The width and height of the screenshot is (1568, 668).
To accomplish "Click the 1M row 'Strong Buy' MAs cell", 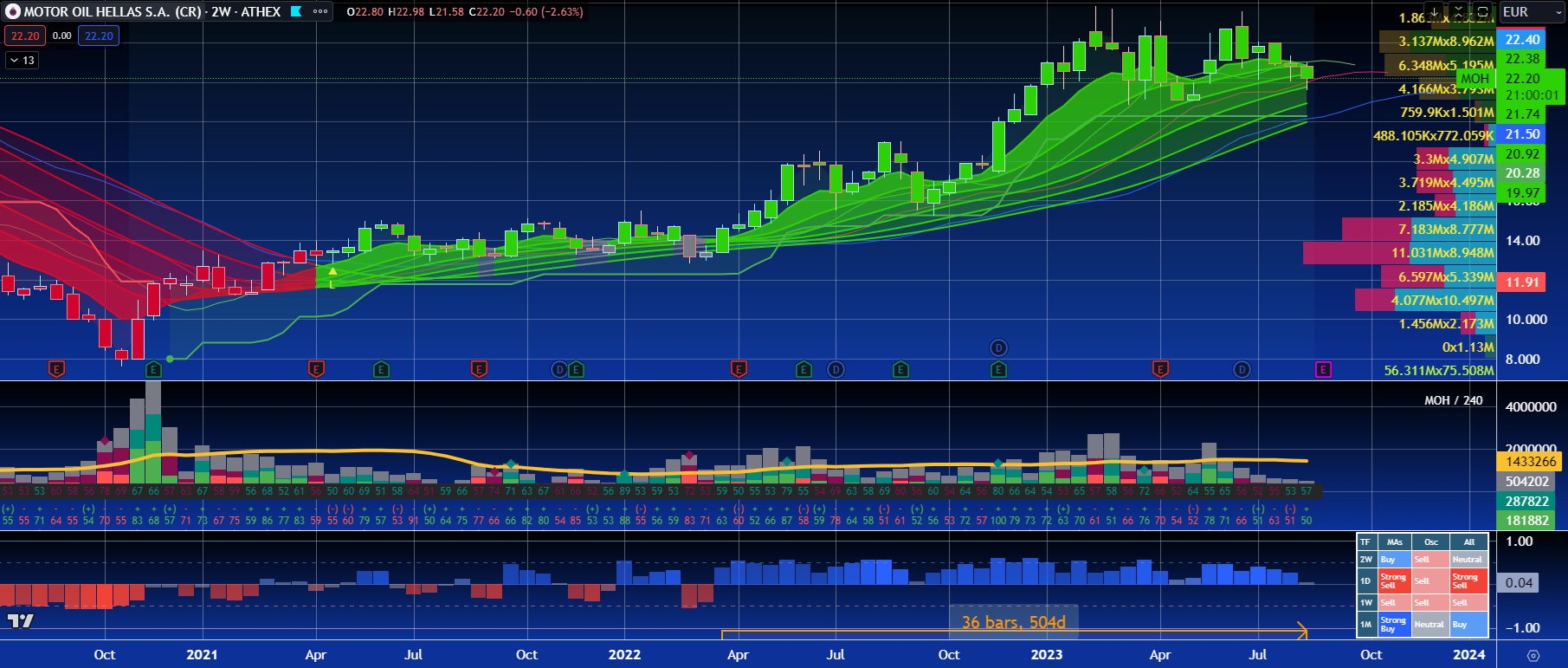I will click(x=1394, y=624).
